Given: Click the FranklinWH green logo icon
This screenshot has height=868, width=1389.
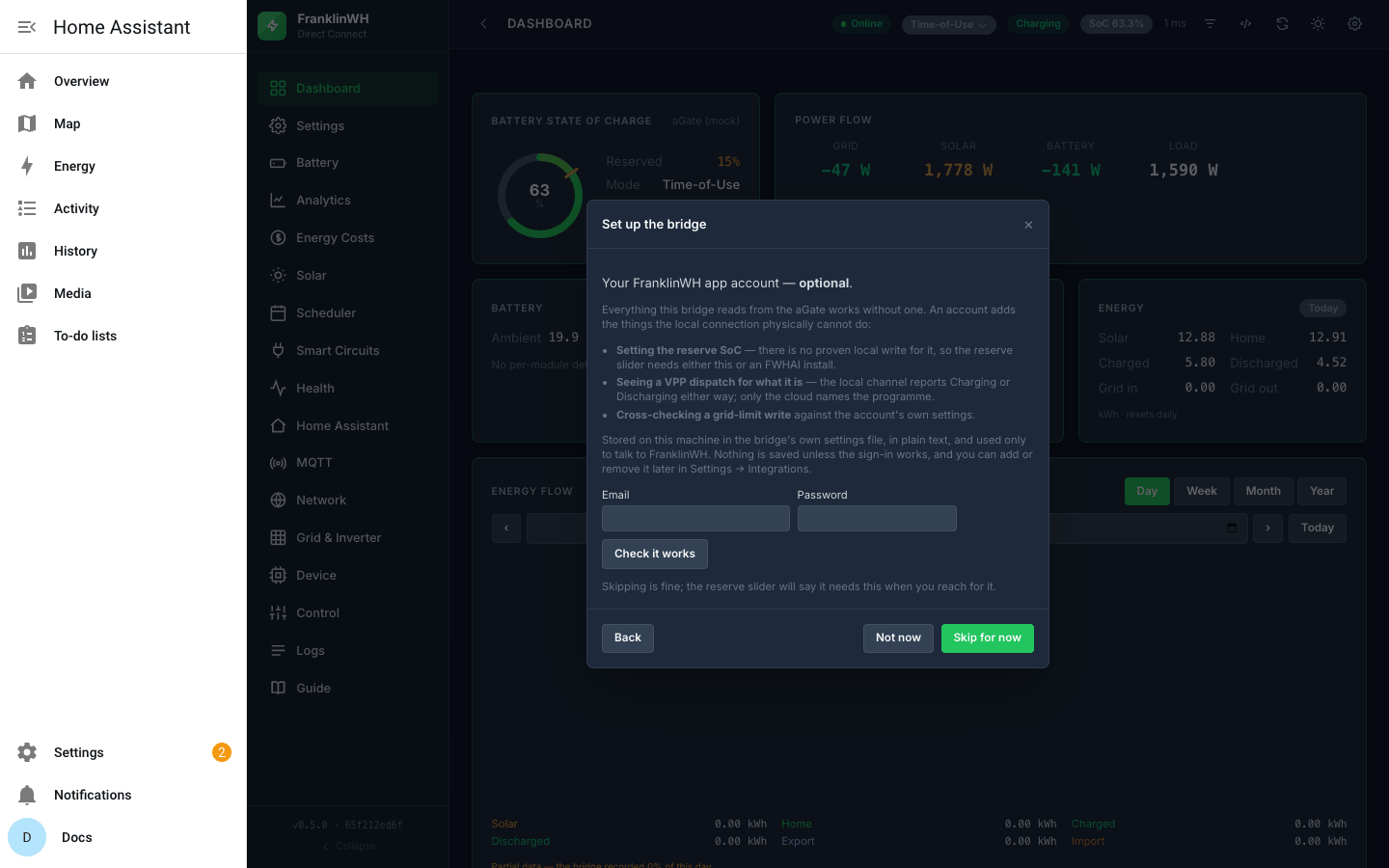Looking at the screenshot, I should tap(272, 26).
